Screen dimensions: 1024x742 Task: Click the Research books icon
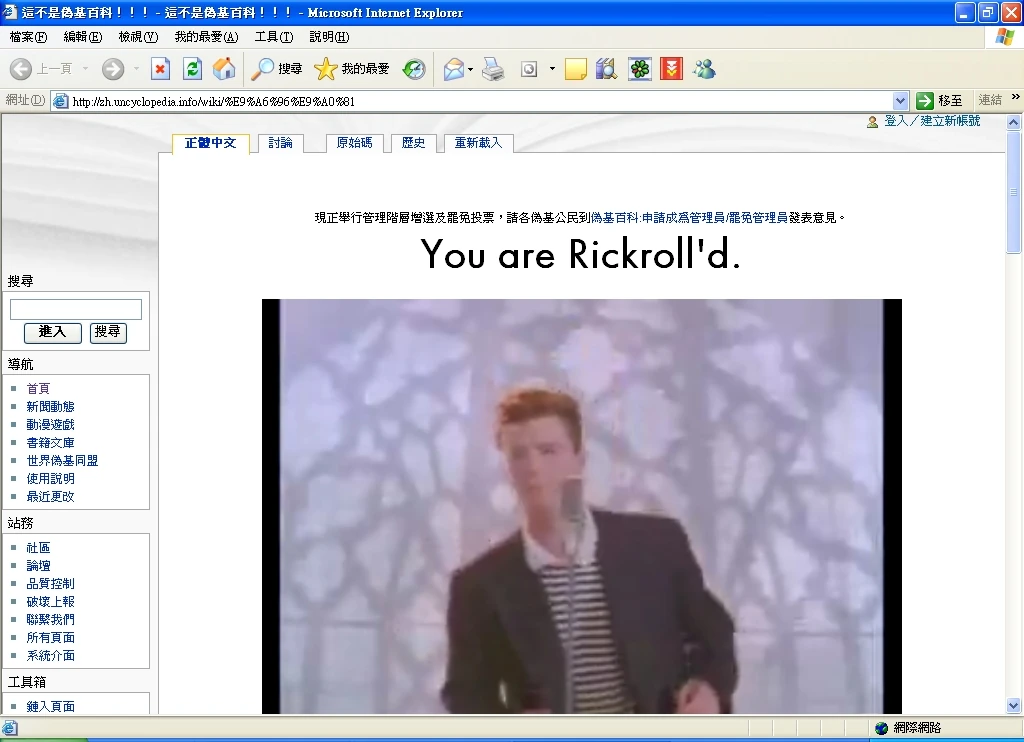pos(607,69)
